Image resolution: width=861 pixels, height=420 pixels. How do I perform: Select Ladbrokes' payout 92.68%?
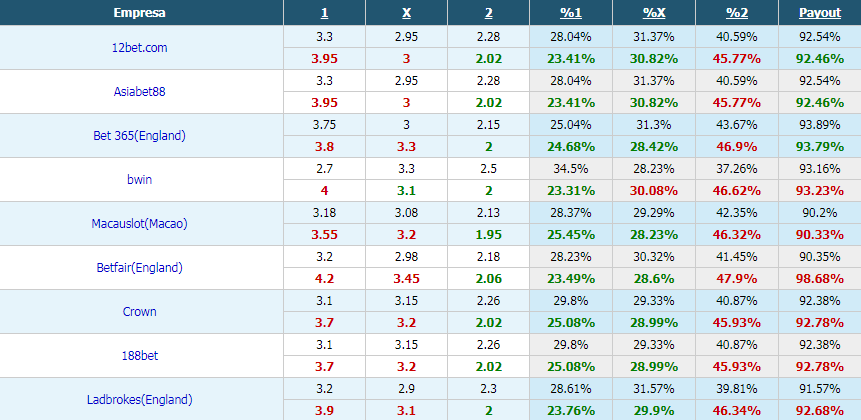point(820,410)
